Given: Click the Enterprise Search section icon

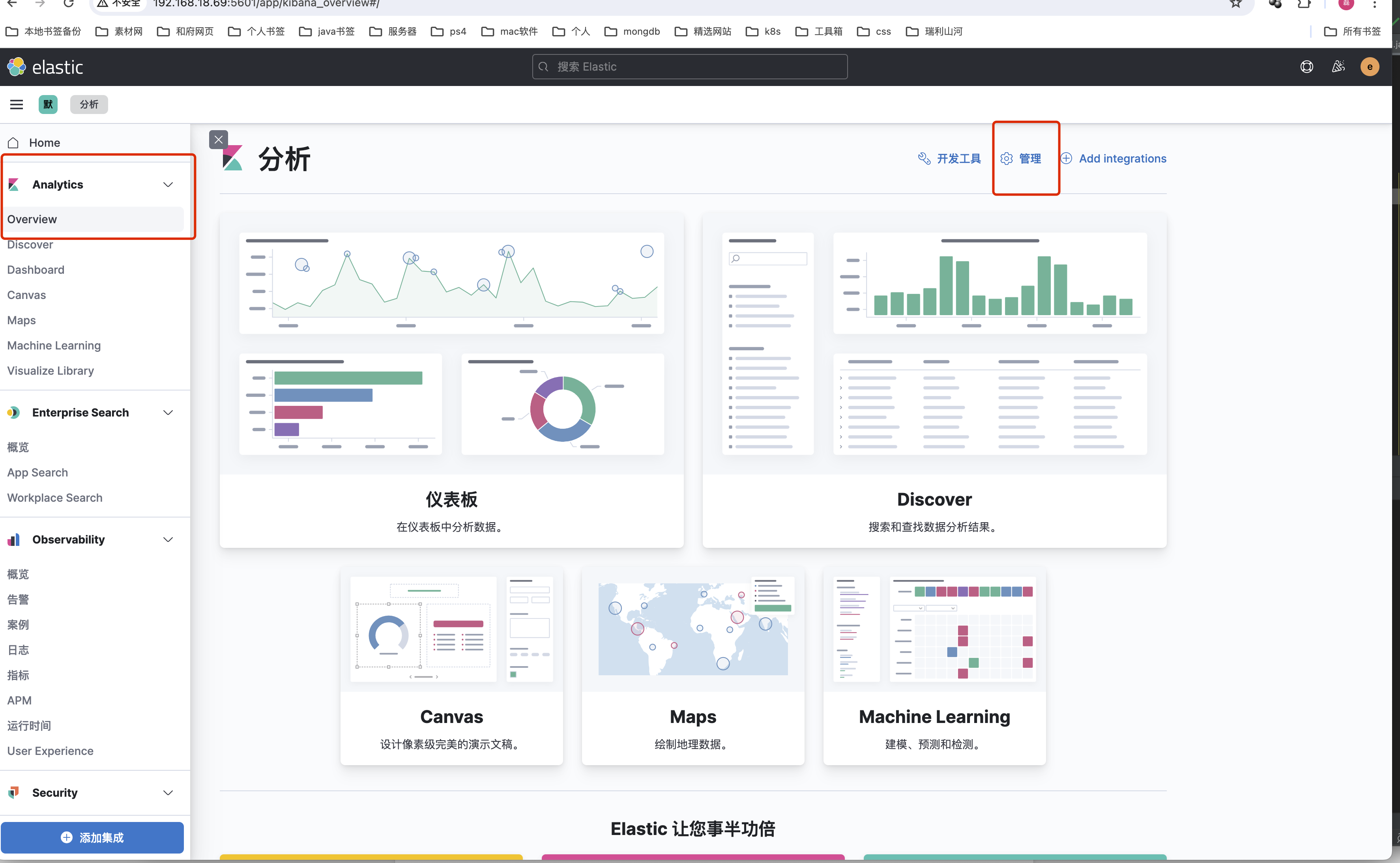Looking at the screenshot, I should pyautogui.click(x=14, y=412).
